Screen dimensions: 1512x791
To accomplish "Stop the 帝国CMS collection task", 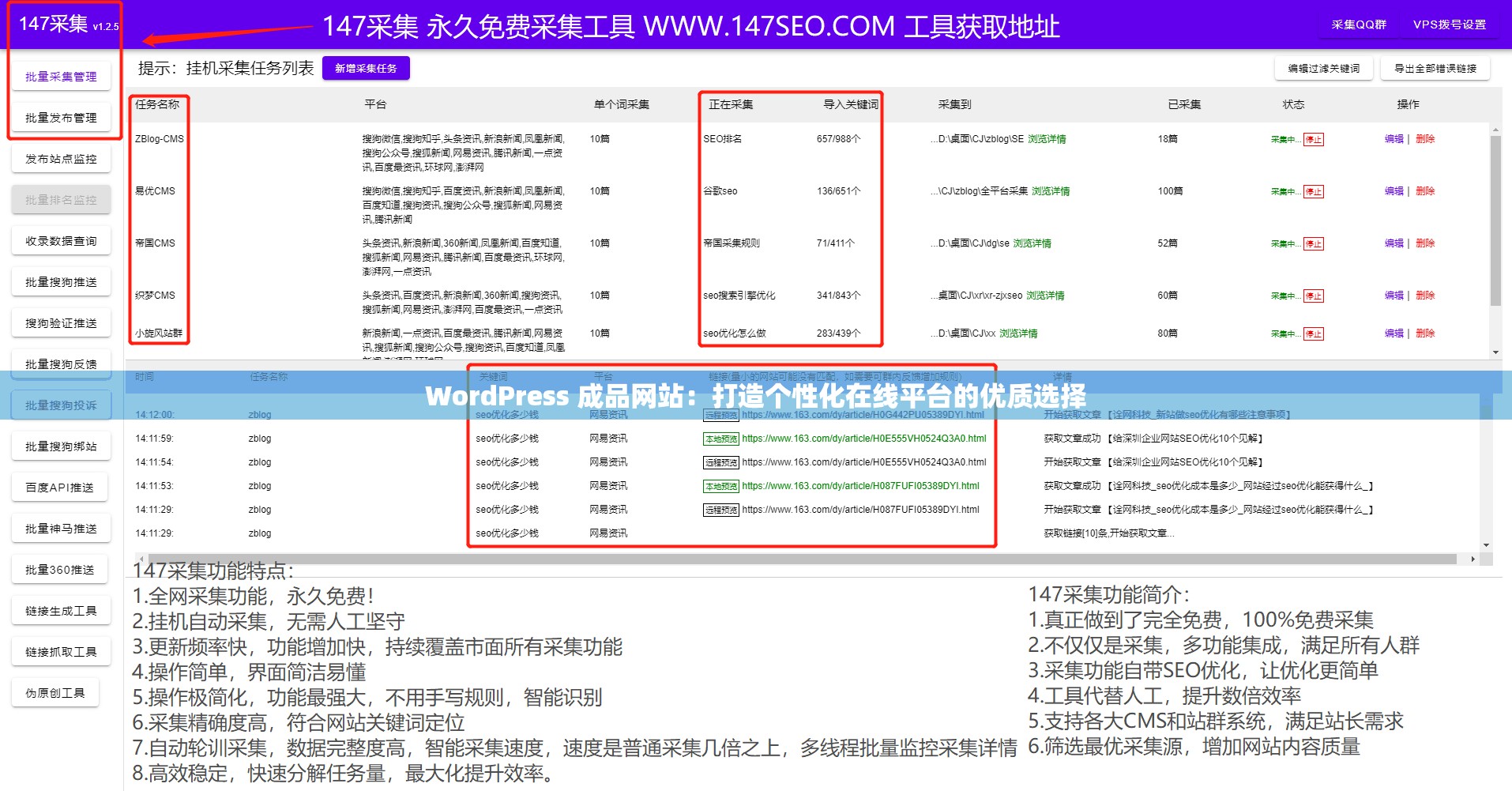I will coord(1314,243).
